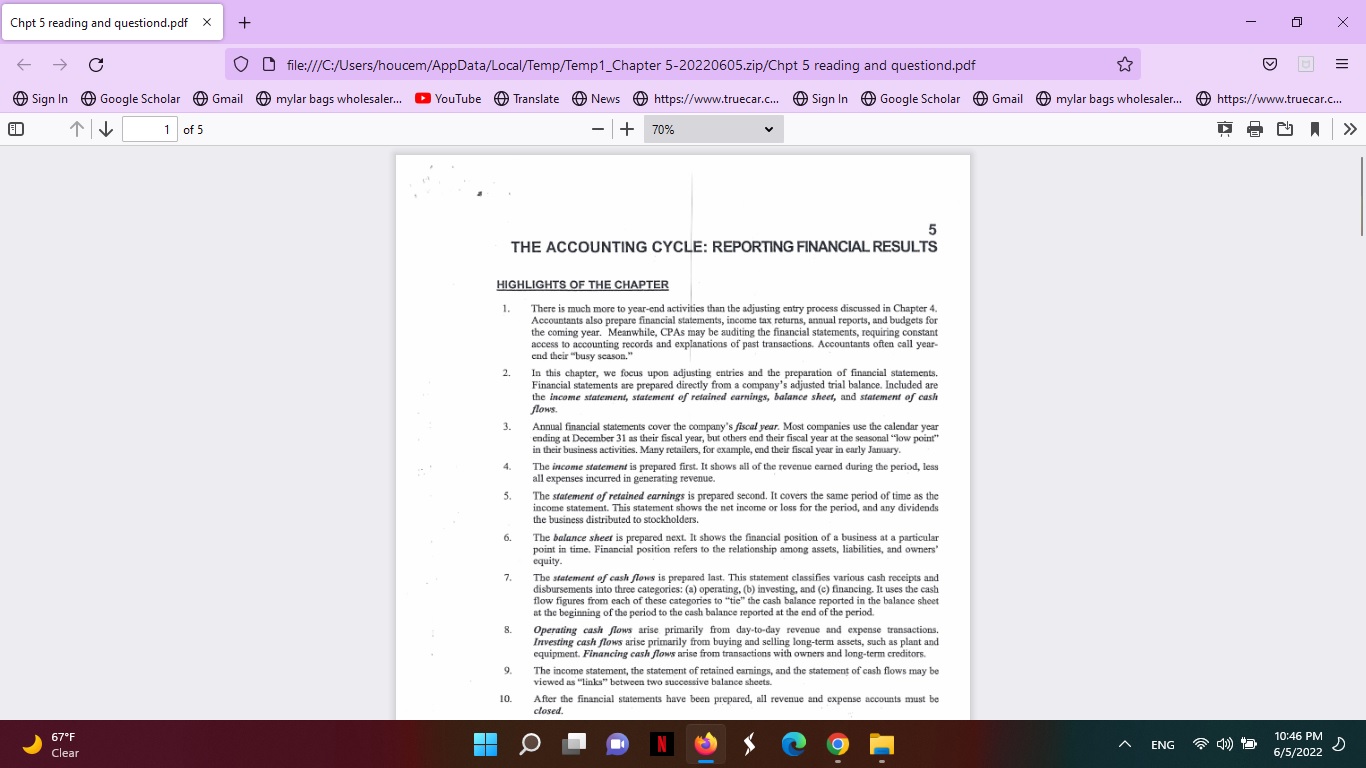
Task: Close the Chpt 5 PDF tab
Action: [x=207, y=22]
